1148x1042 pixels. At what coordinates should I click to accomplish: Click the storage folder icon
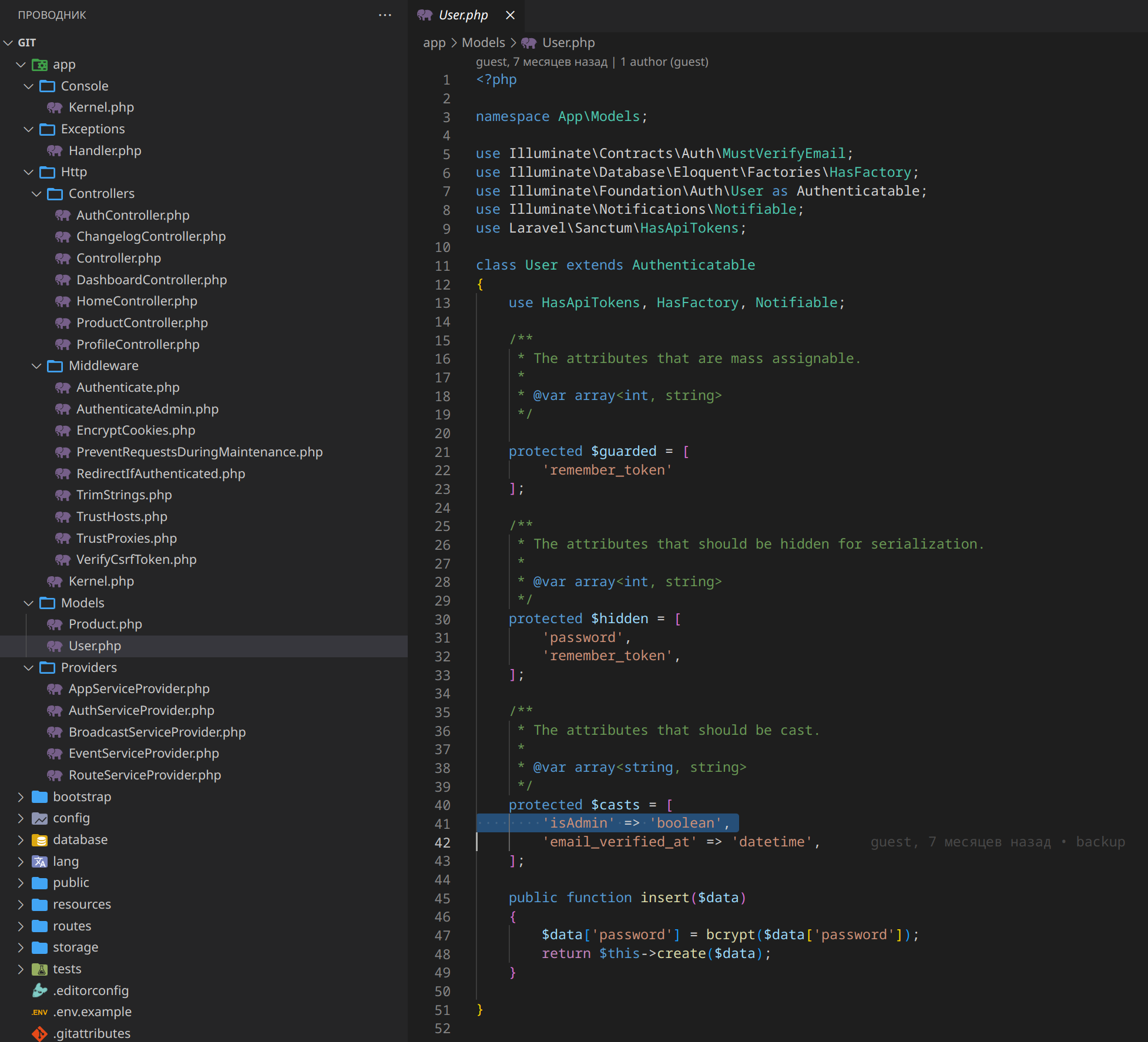click(39, 947)
